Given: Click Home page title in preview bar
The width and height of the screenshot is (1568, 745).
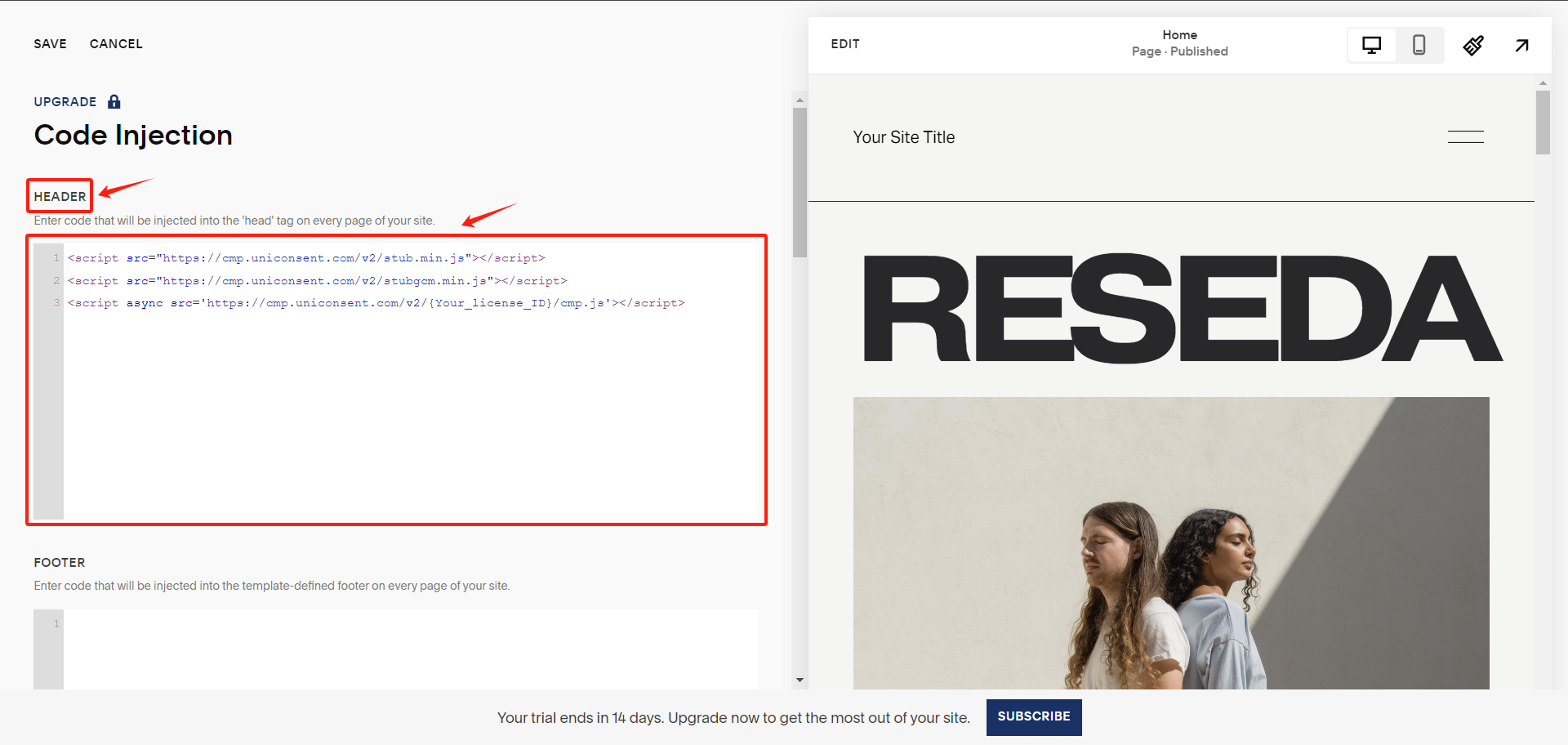Looking at the screenshot, I should point(1180,35).
